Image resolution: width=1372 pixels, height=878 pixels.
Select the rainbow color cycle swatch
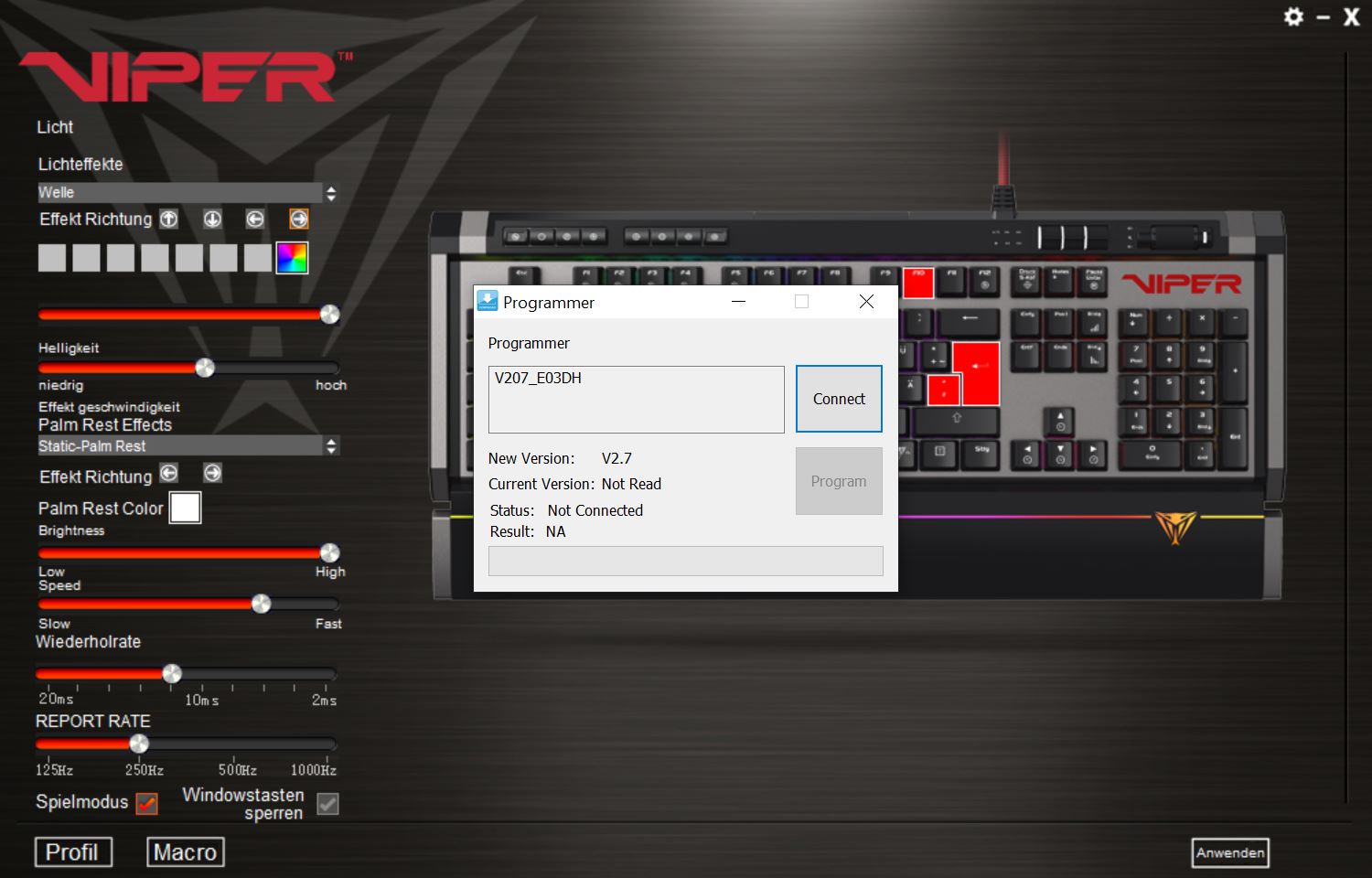point(294,258)
